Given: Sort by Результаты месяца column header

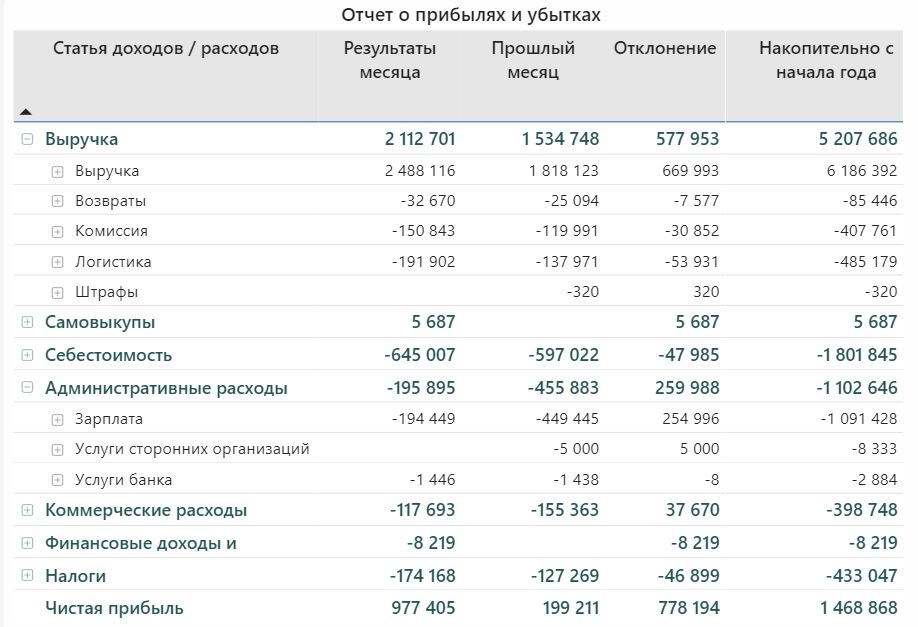Looking at the screenshot, I should coord(390,60).
